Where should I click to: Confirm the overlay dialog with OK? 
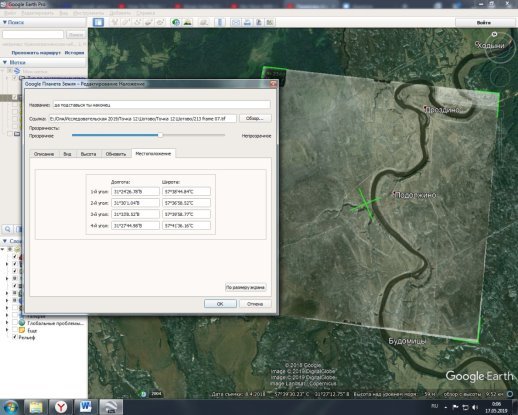point(220,304)
